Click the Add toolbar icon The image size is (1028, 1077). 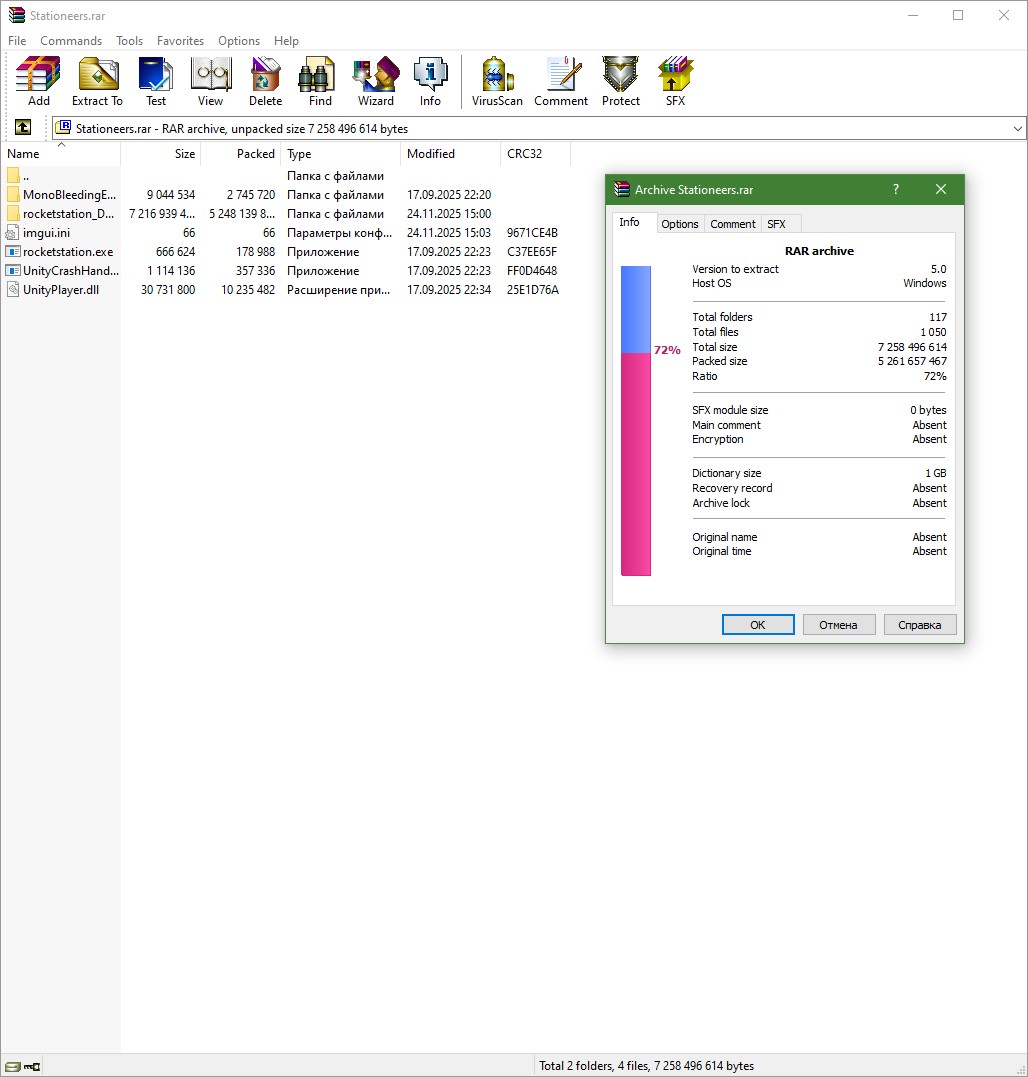coord(38,81)
